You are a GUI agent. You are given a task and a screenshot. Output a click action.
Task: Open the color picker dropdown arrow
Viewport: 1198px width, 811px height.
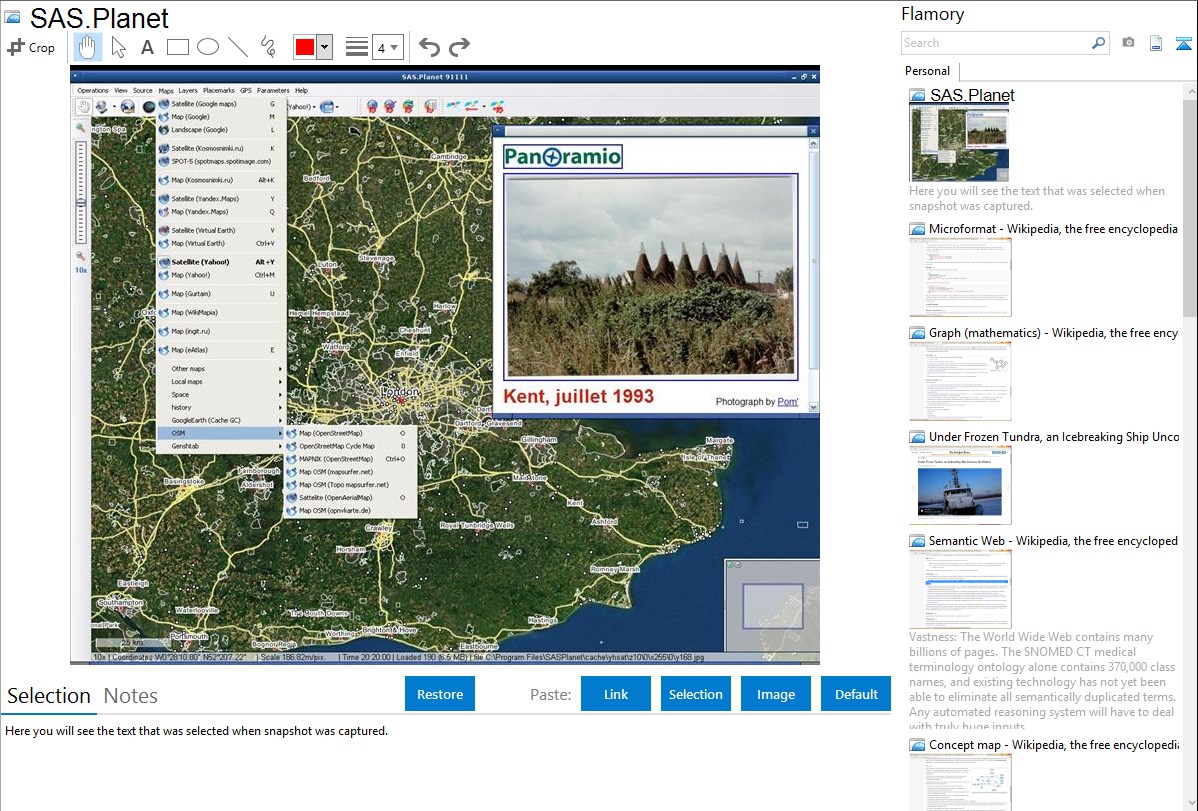click(324, 47)
